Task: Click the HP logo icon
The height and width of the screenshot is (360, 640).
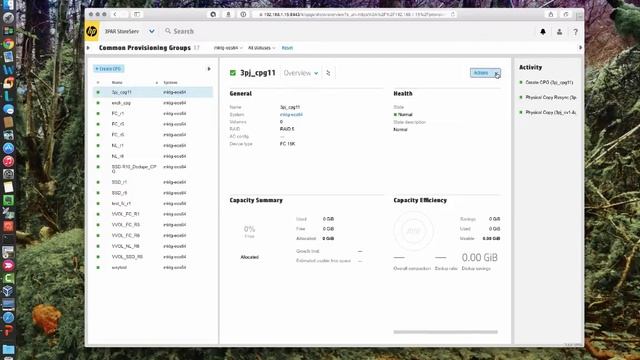Action: 92,31
